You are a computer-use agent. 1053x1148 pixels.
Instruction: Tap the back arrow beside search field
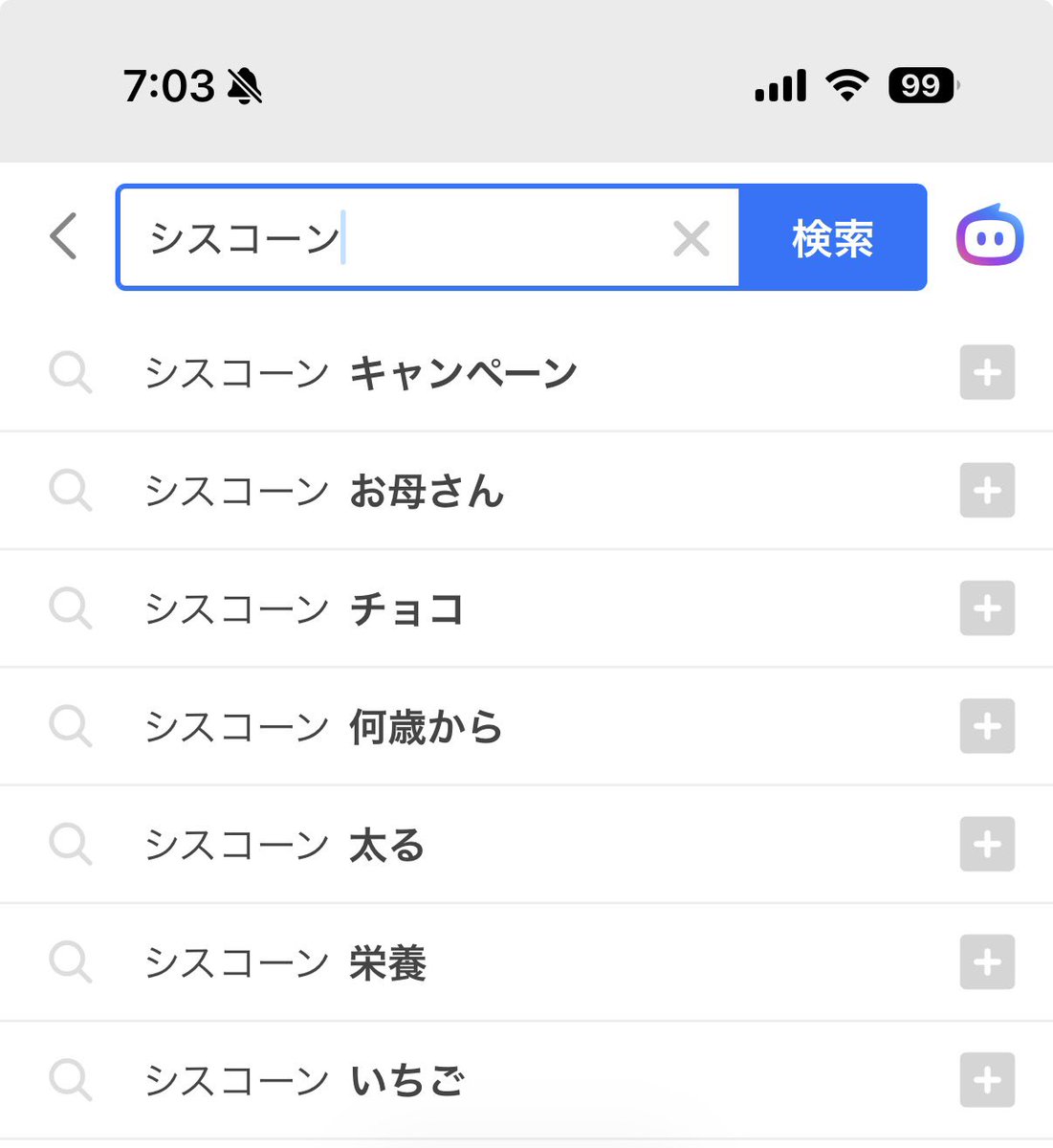(x=63, y=236)
